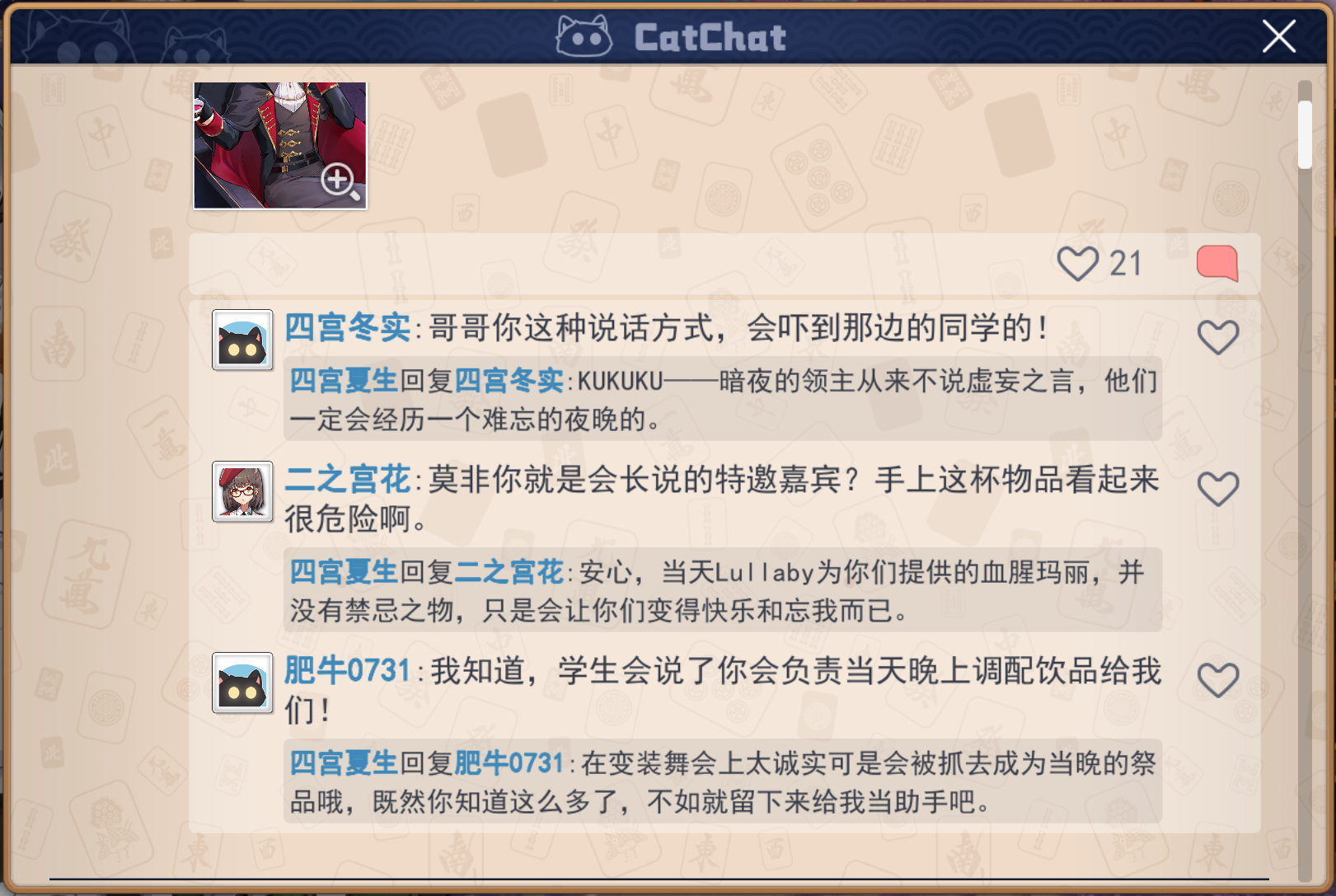Screen dimensions: 1336x896
Task: Click the username 二之宫花 in second comment
Action: (347, 479)
